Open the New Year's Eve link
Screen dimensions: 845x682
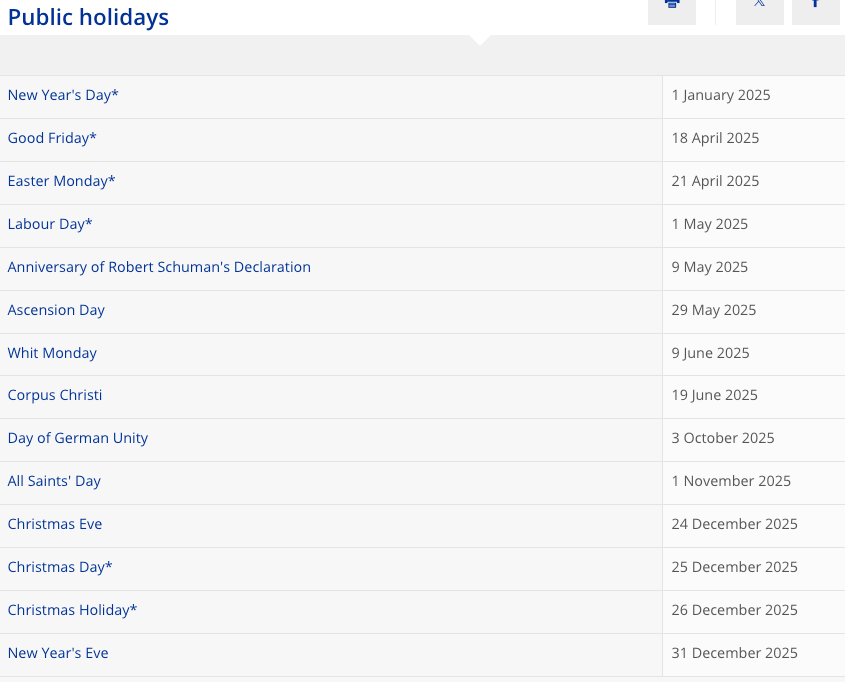tap(58, 653)
